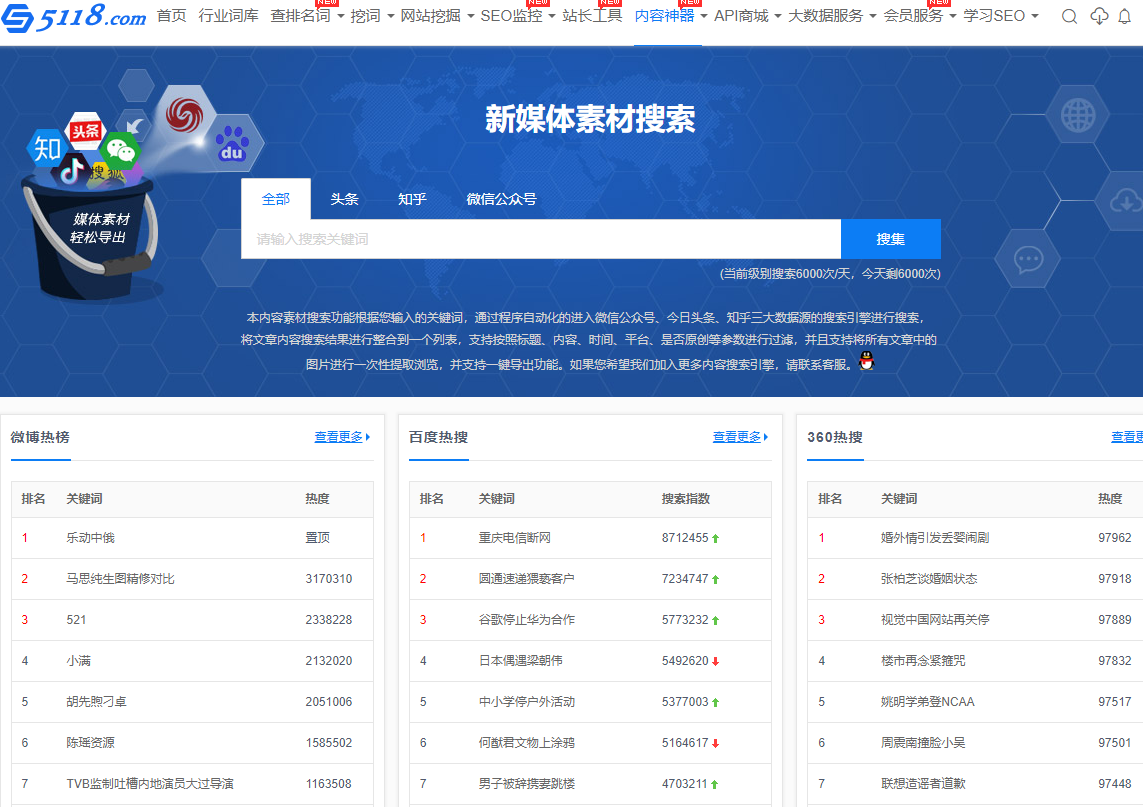Screen dimensions: 1143x807
Task: Click the Toutiao (头条) icon in the banner bucket
Action: (x=86, y=131)
